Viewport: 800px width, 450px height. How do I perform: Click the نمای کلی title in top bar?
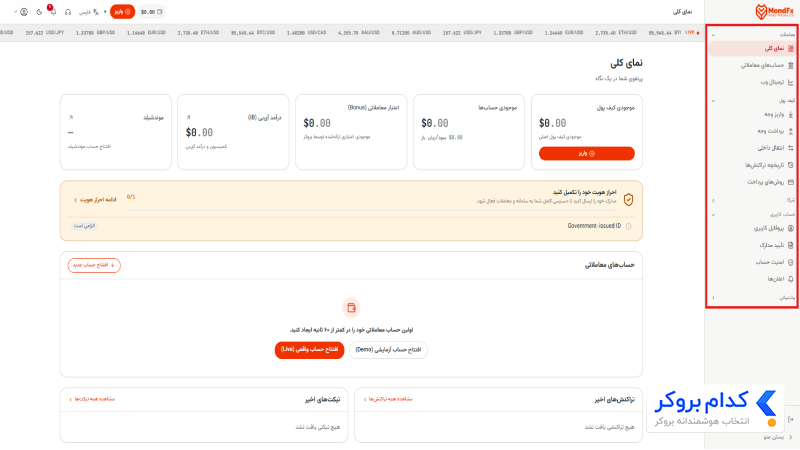point(682,12)
